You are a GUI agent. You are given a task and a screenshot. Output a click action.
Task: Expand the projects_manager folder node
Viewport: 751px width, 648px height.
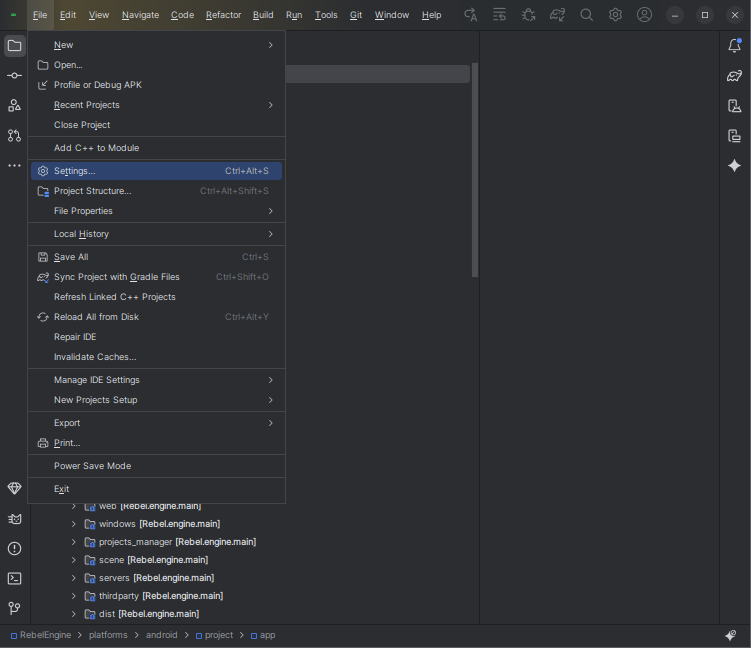click(x=73, y=542)
